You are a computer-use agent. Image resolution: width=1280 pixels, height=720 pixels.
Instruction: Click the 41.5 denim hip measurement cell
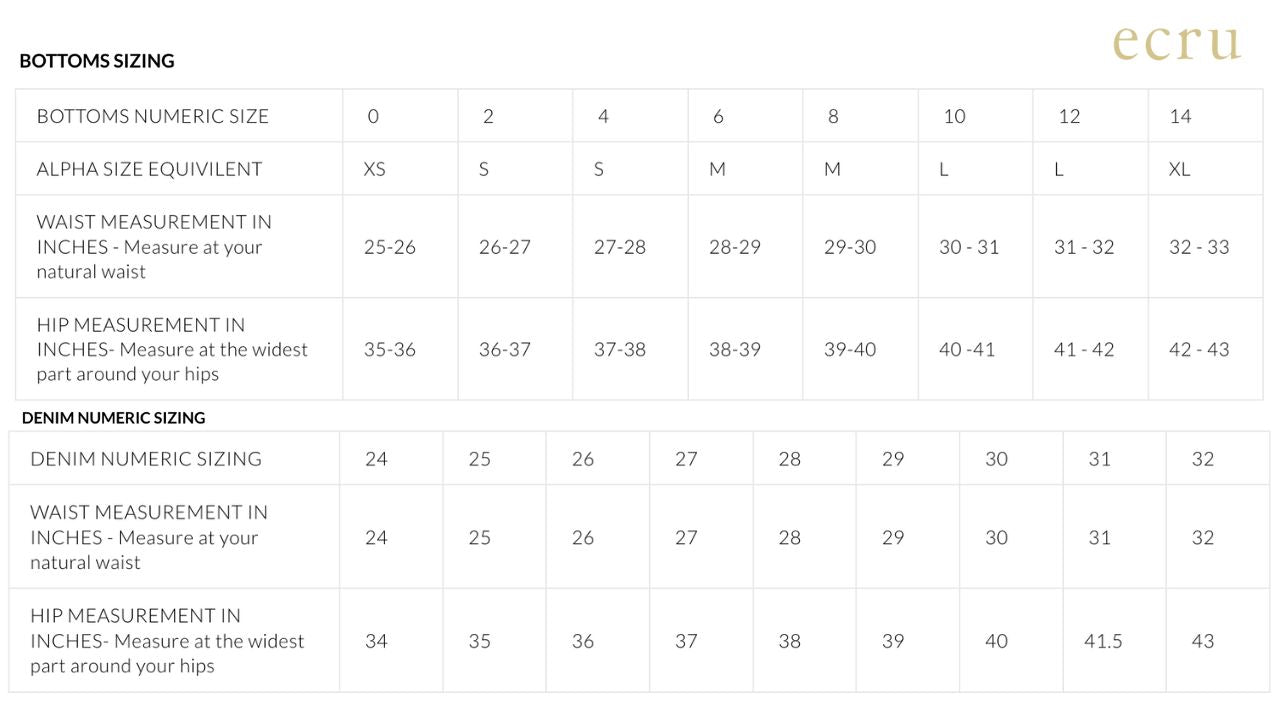coord(1103,641)
